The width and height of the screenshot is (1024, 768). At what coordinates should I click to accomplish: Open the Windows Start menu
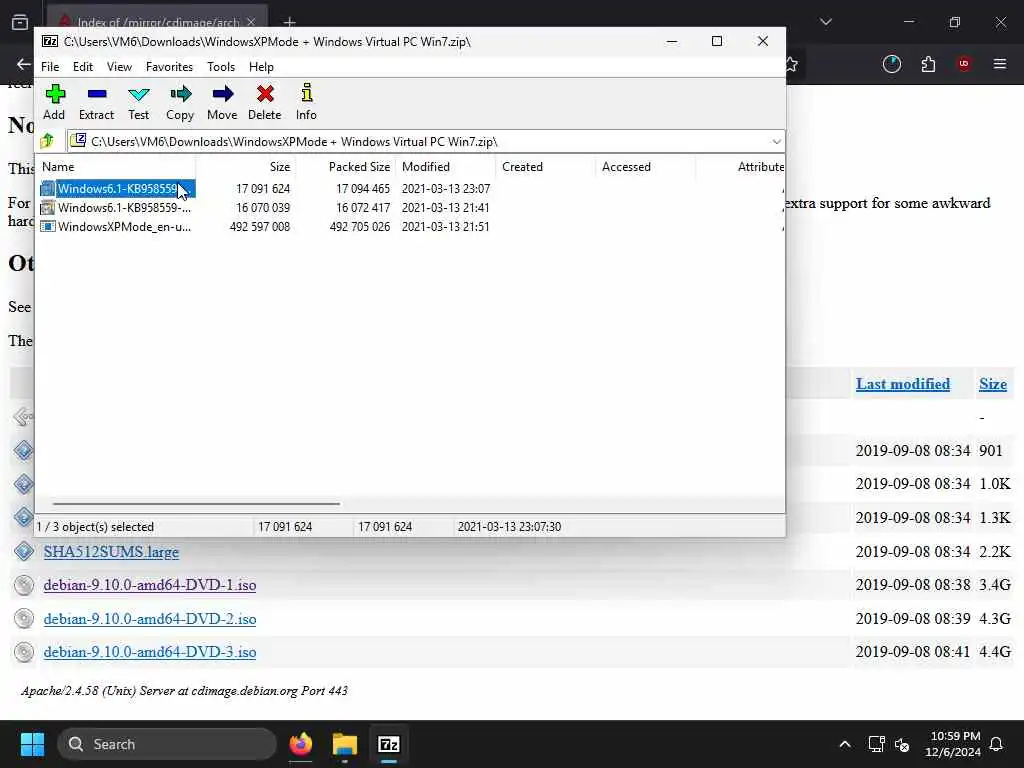pos(32,744)
